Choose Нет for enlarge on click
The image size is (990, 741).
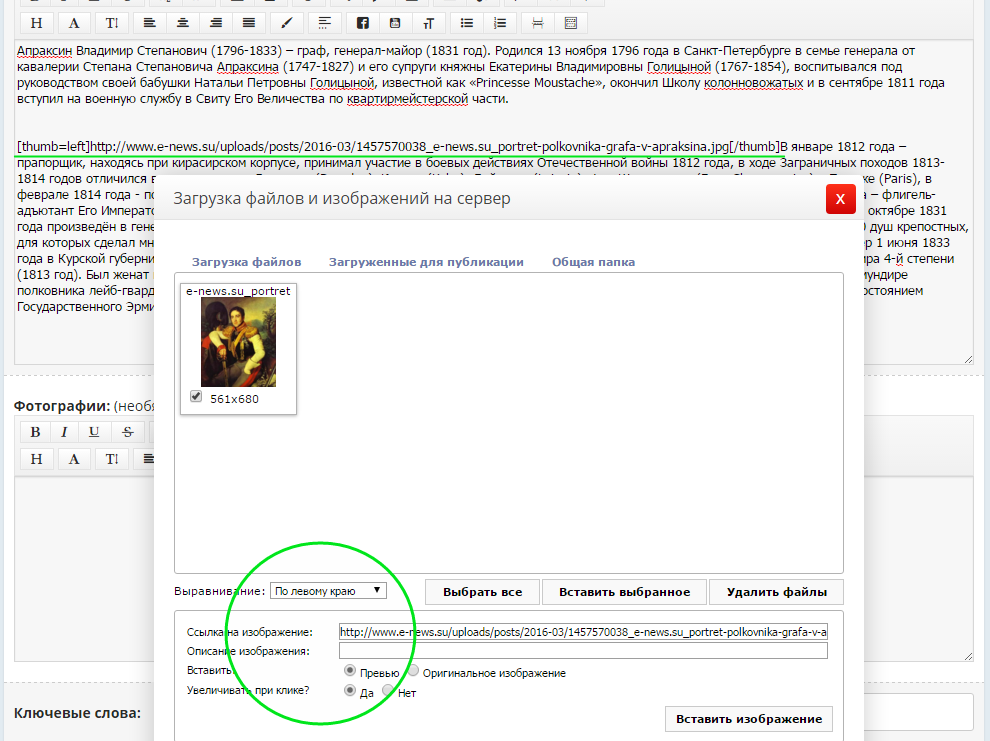click(x=388, y=690)
